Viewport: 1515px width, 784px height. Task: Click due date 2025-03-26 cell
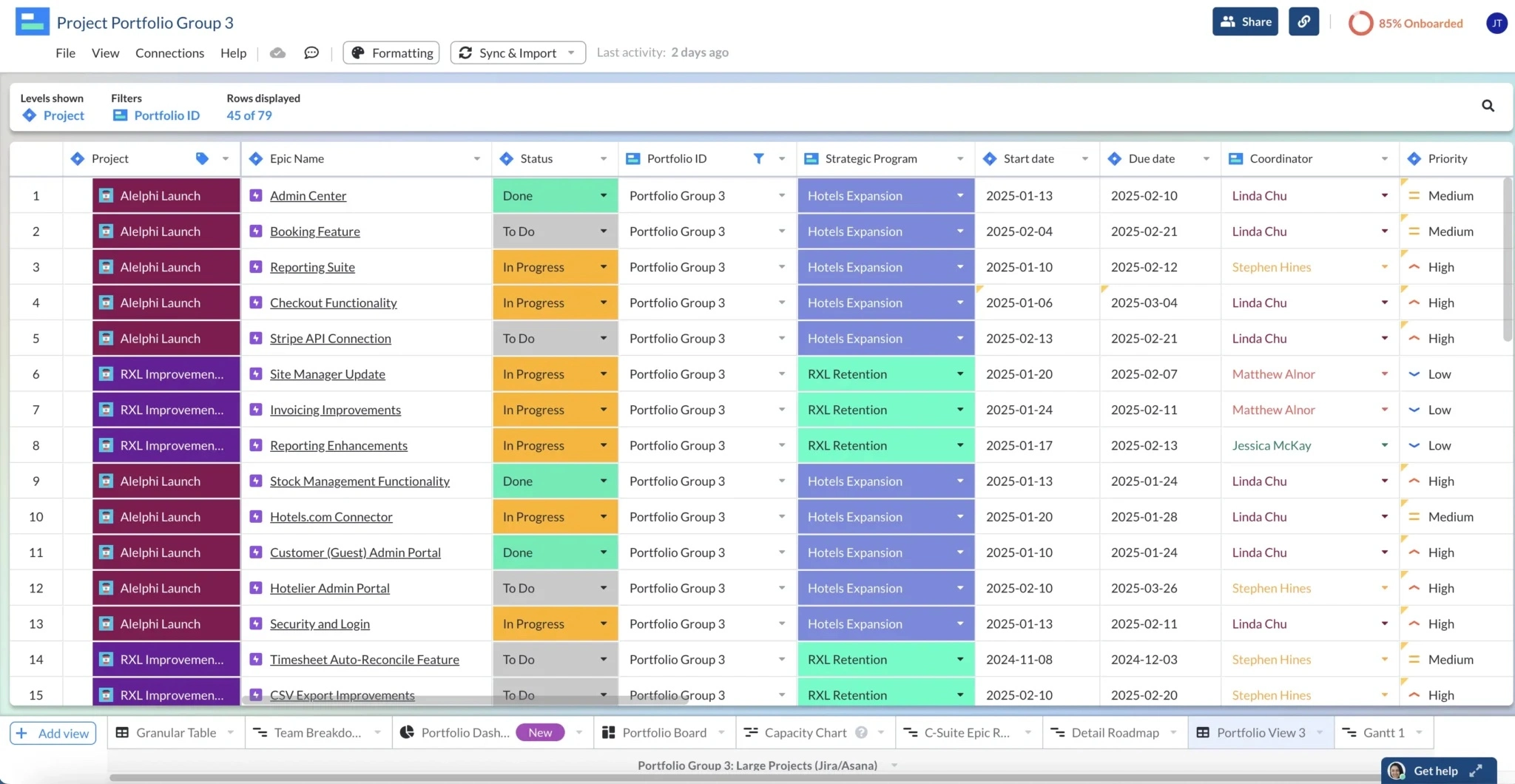tap(1160, 588)
